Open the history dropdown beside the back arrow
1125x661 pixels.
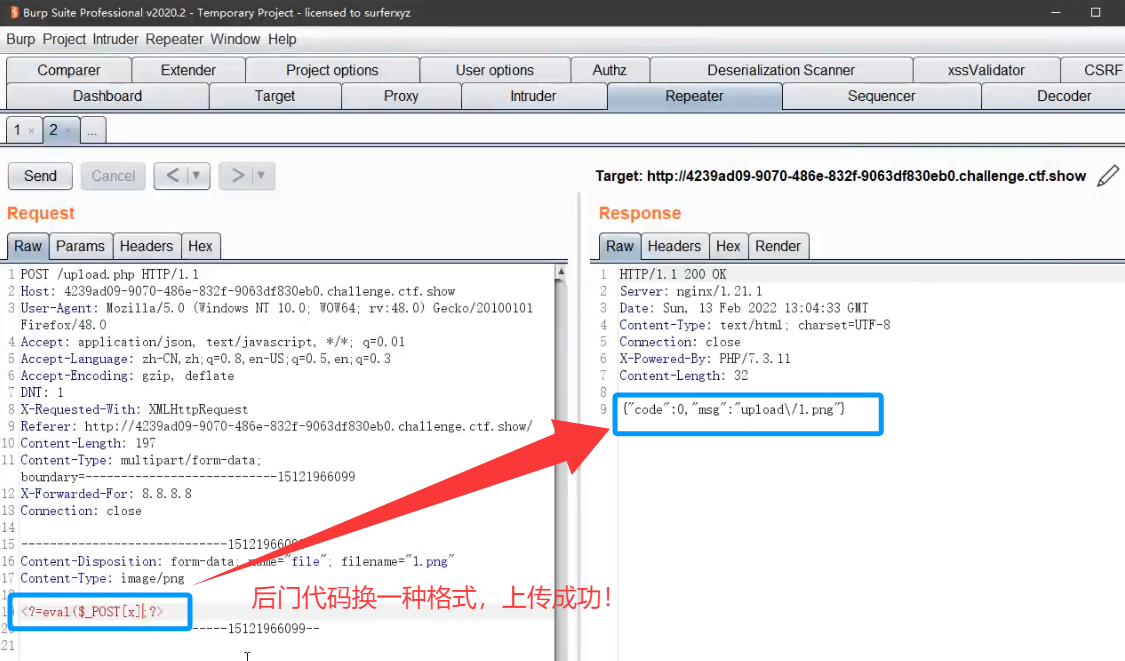click(x=196, y=176)
